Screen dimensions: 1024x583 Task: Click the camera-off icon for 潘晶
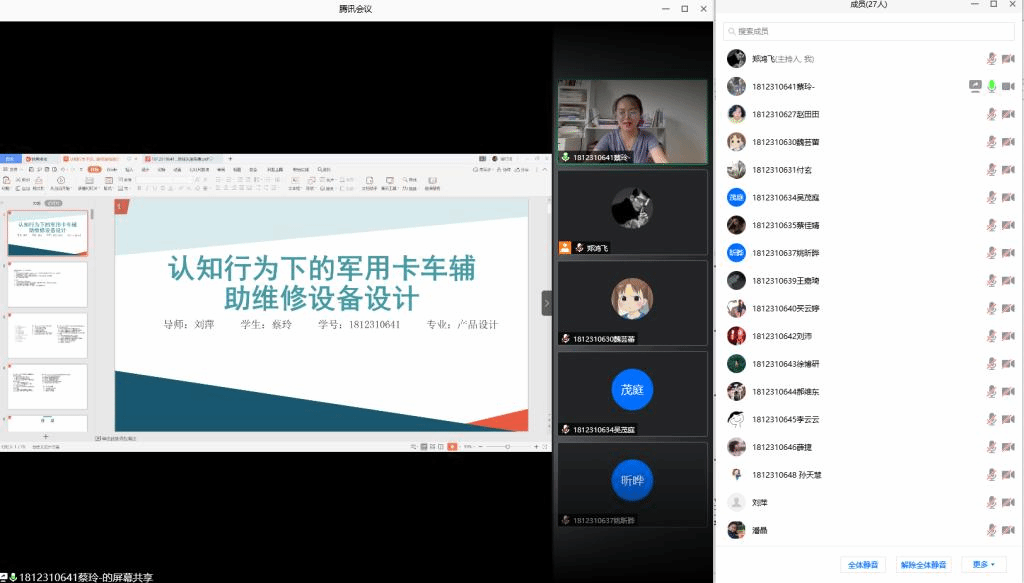click(1008, 530)
